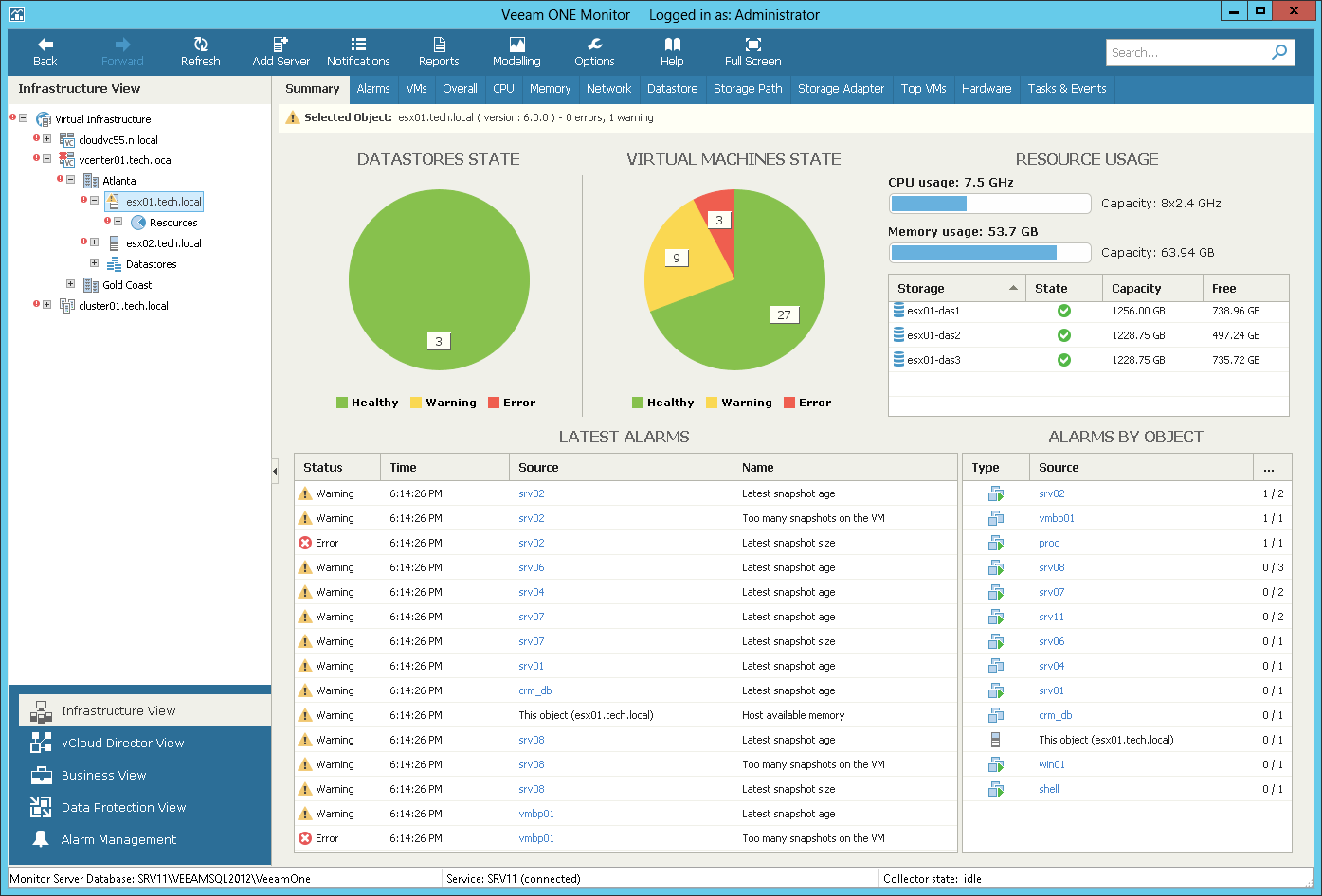This screenshot has width=1322, height=896.
Task: Open the Tasks & Events tab
Action: 1067,89
